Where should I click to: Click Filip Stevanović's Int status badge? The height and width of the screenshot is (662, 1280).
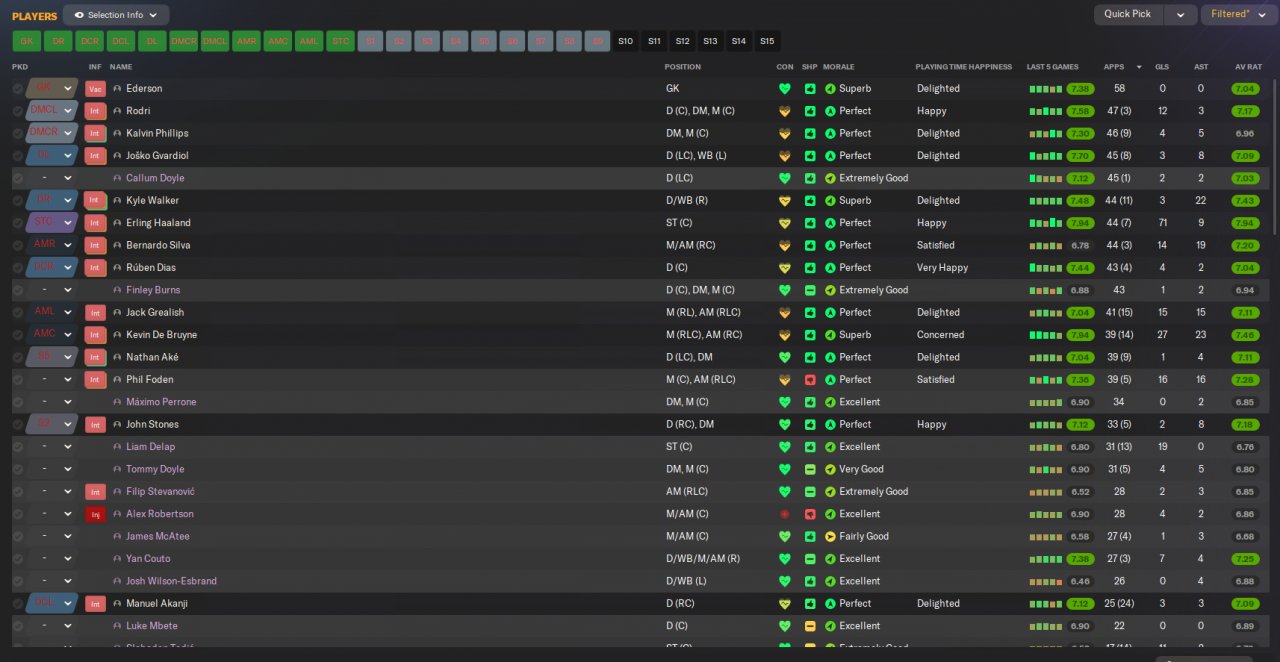[x=96, y=492]
